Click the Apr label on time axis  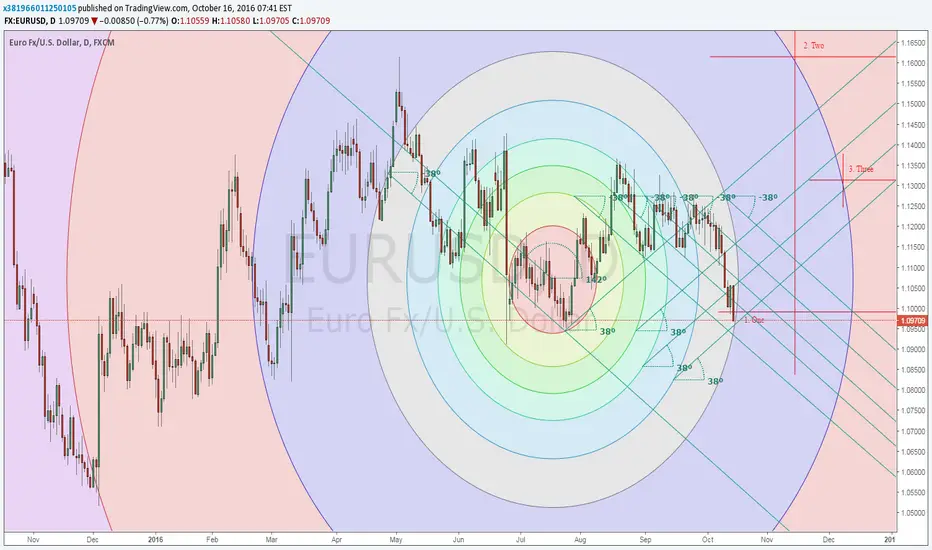[x=336, y=540]
